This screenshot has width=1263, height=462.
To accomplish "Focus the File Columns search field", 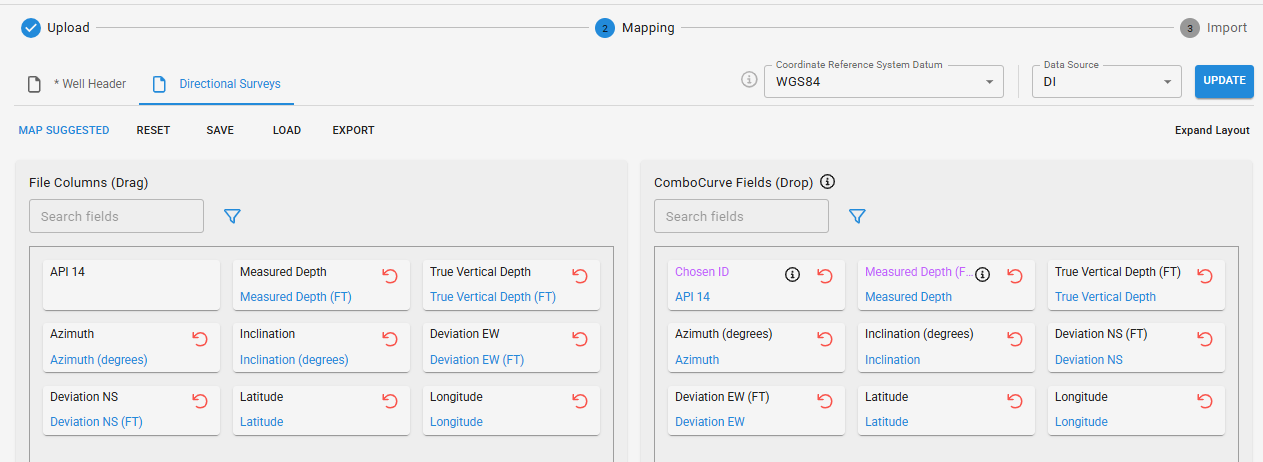I will tap(116, 216).
